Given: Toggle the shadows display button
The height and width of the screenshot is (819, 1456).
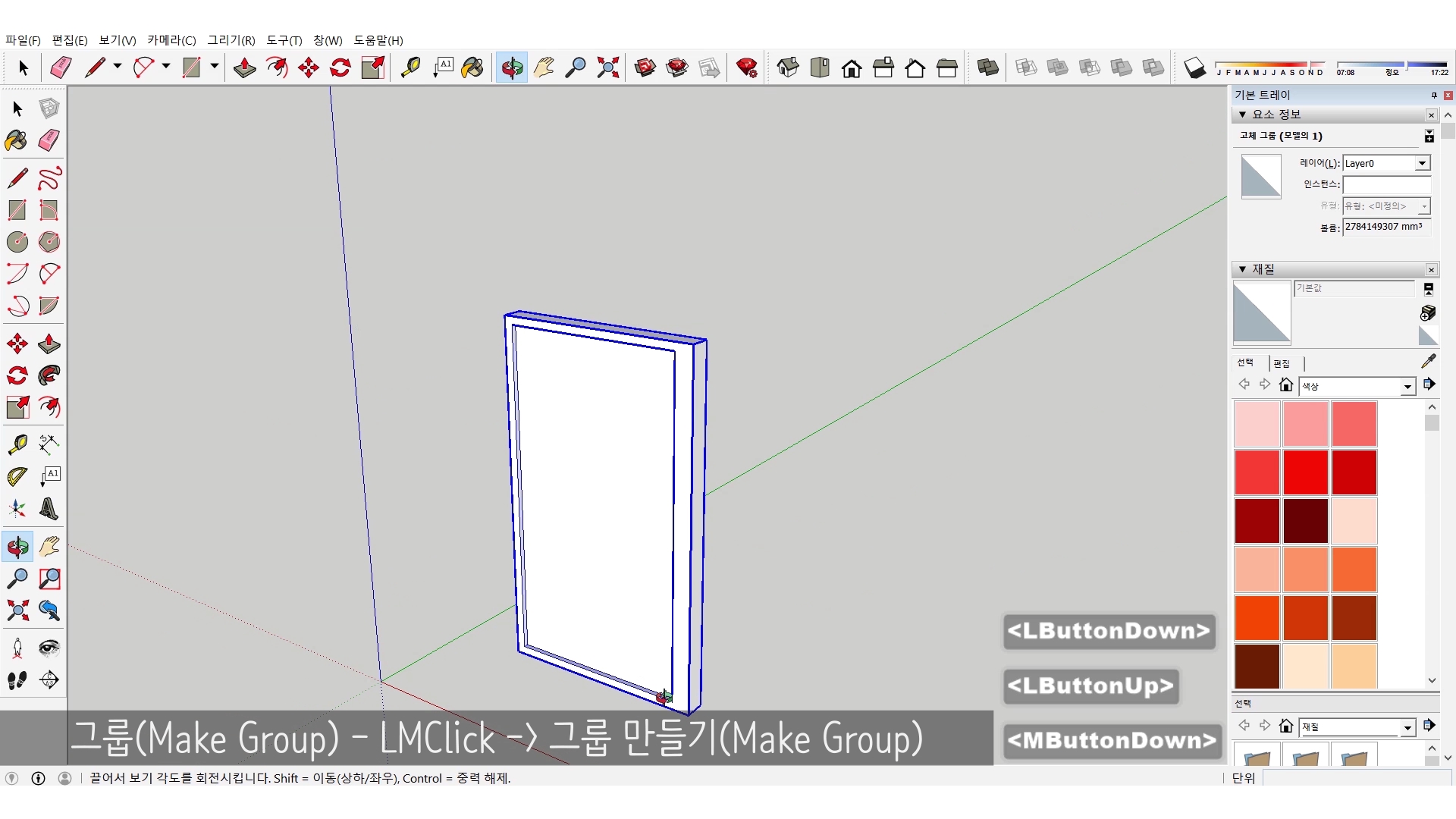Looking at the screenshot, I should [1195, 67].
